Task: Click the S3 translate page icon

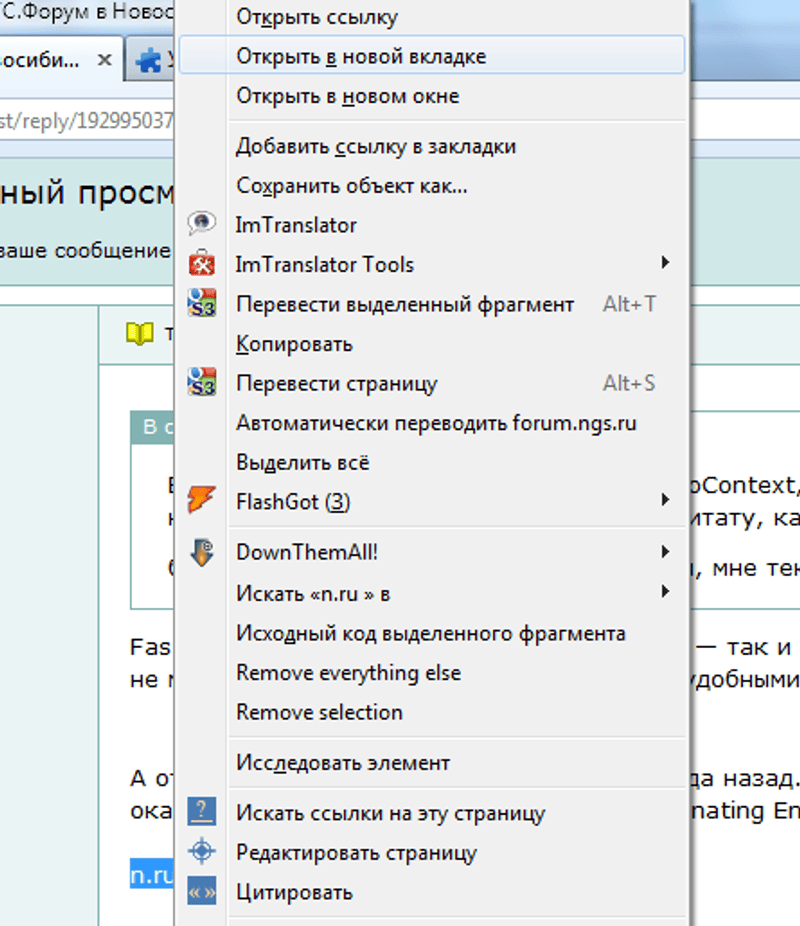Action: tap(202, 383)
